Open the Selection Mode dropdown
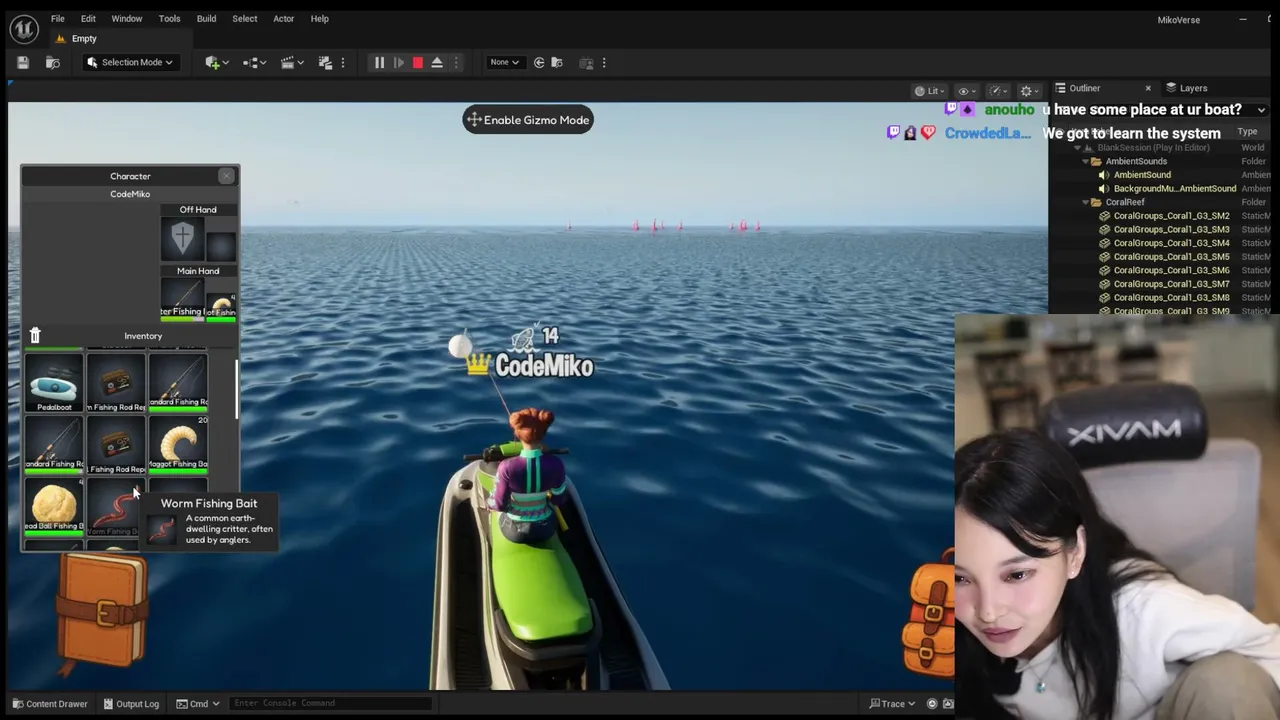This screenshot has height=720, width=1280. [130, 63]
